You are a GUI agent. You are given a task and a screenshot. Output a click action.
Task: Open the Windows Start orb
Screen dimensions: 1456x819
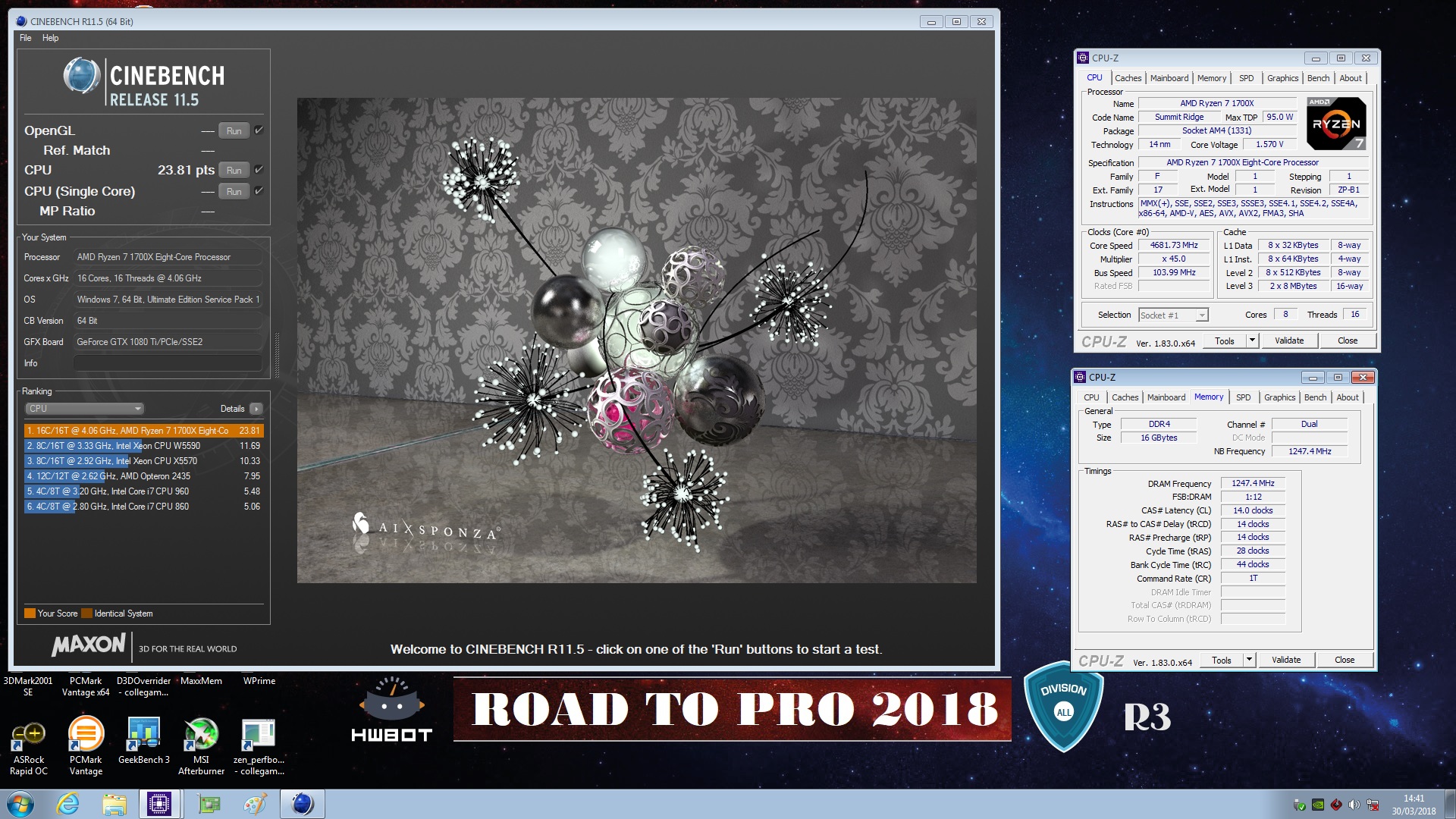(20, 804)
